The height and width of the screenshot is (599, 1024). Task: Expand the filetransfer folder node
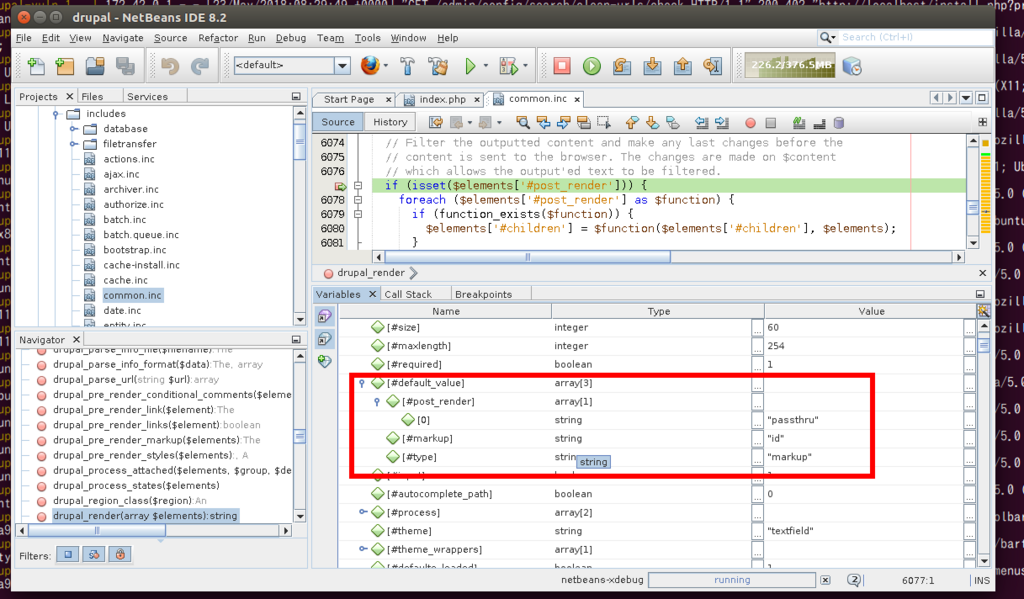pyautogui.click(x=74, y=144)
